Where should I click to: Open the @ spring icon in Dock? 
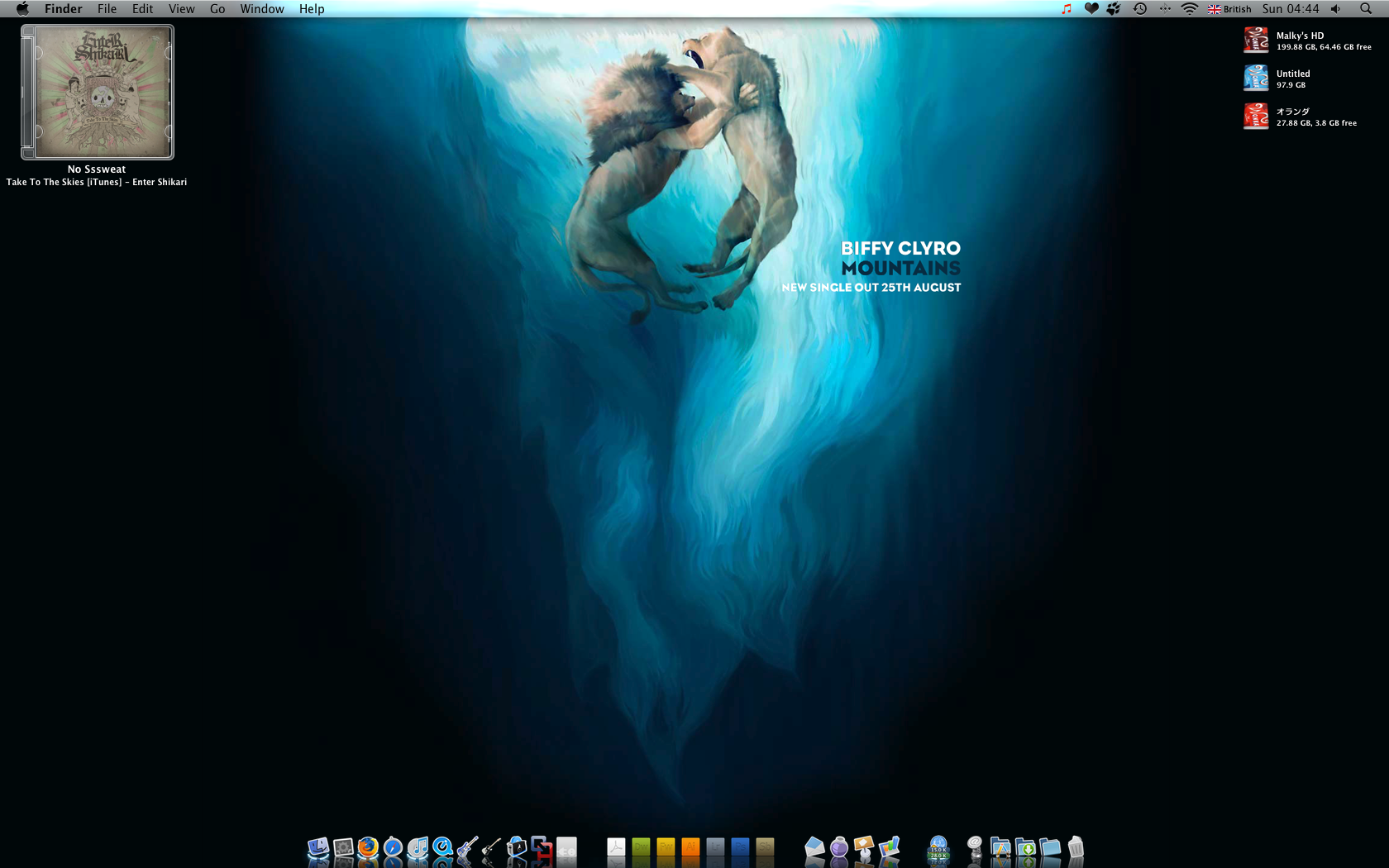tap(975, 848)
